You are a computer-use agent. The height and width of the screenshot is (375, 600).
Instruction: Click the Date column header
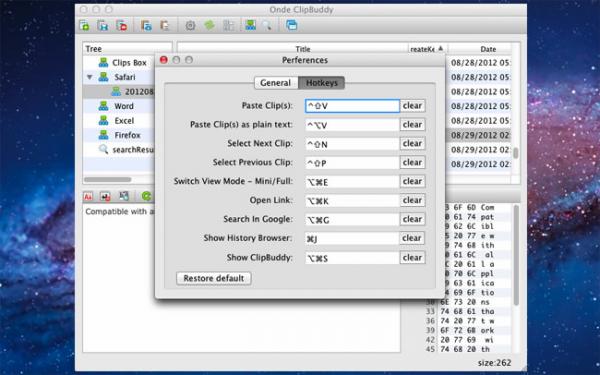point(488,49)
